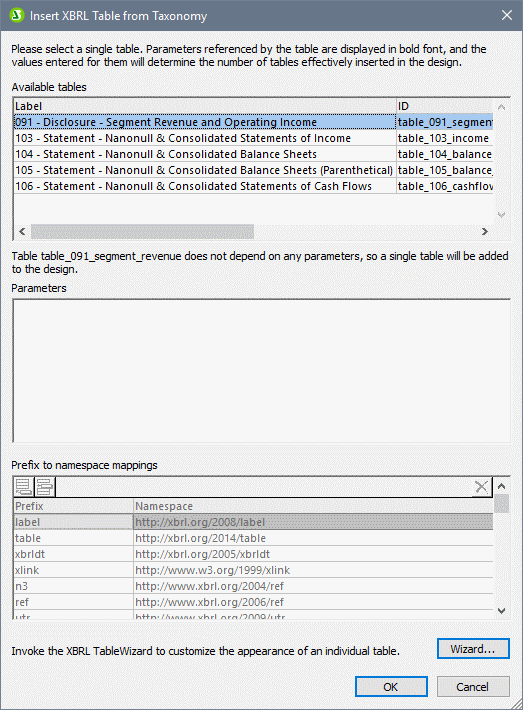Click the horizontal scrollbar thumb of tables
The height and width of the screenshot is (710, 523).
[x=143, y=231]
